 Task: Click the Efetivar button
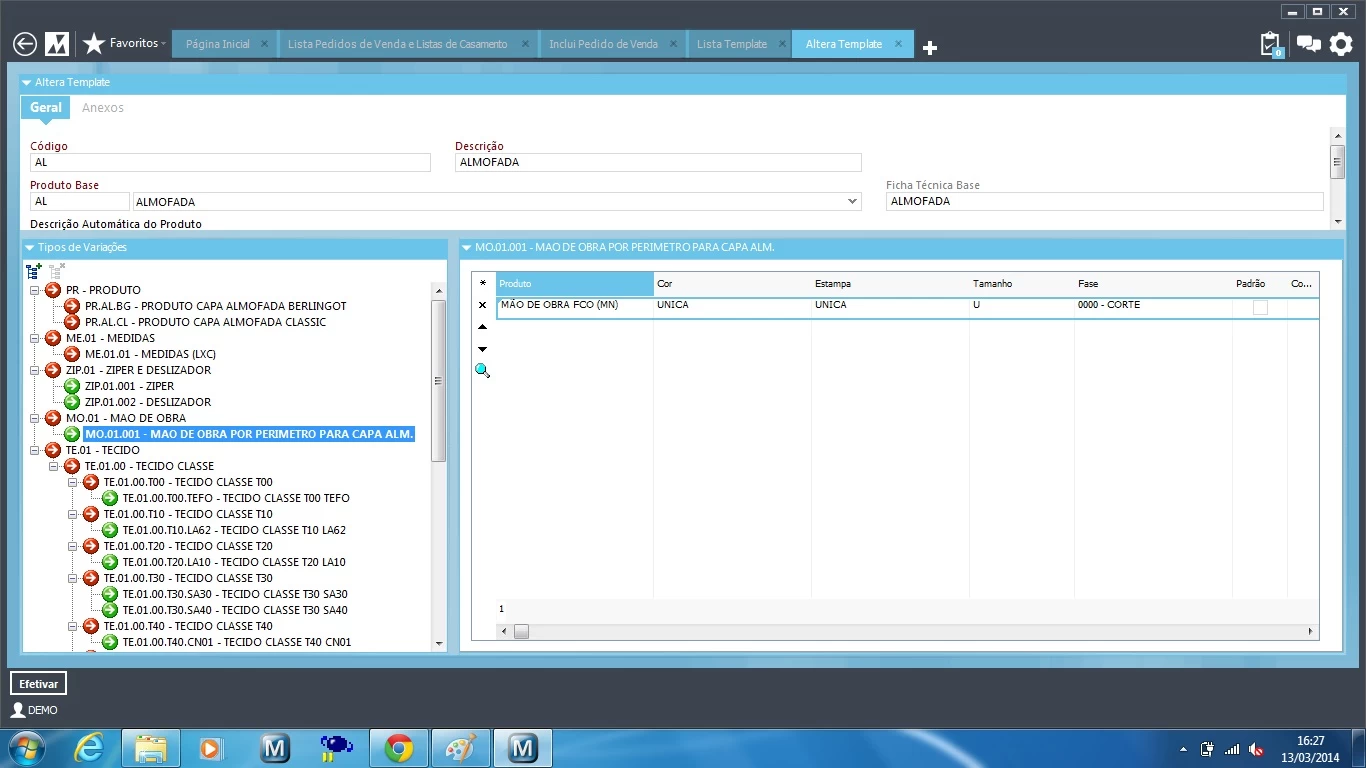[39, 684]
